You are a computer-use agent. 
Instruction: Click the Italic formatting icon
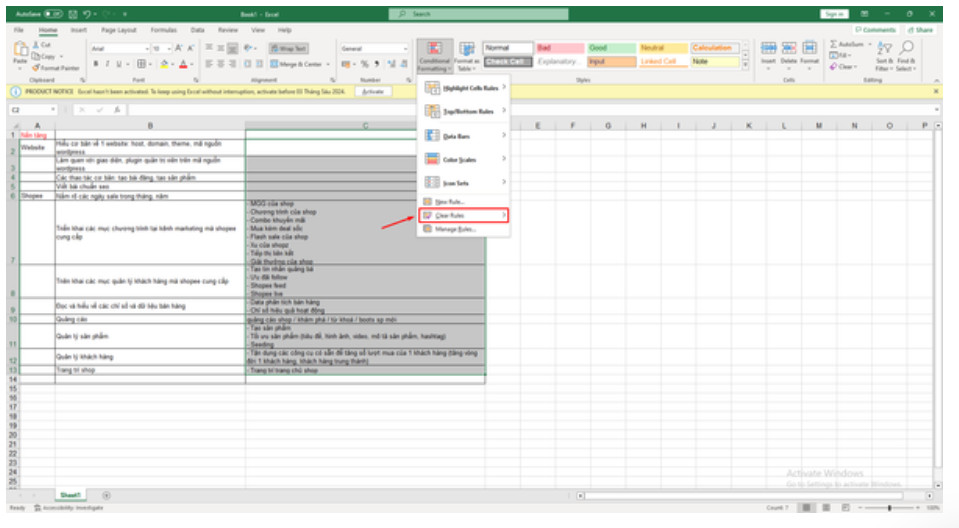pos(107,63)
